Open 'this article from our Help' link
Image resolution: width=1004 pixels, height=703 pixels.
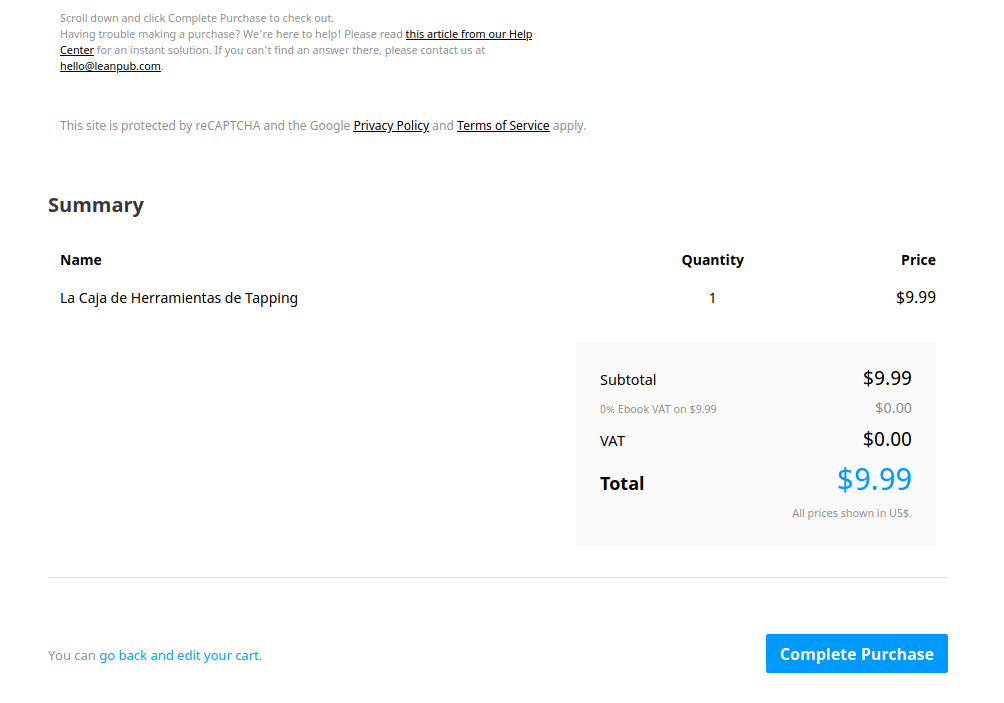point(469,34)
